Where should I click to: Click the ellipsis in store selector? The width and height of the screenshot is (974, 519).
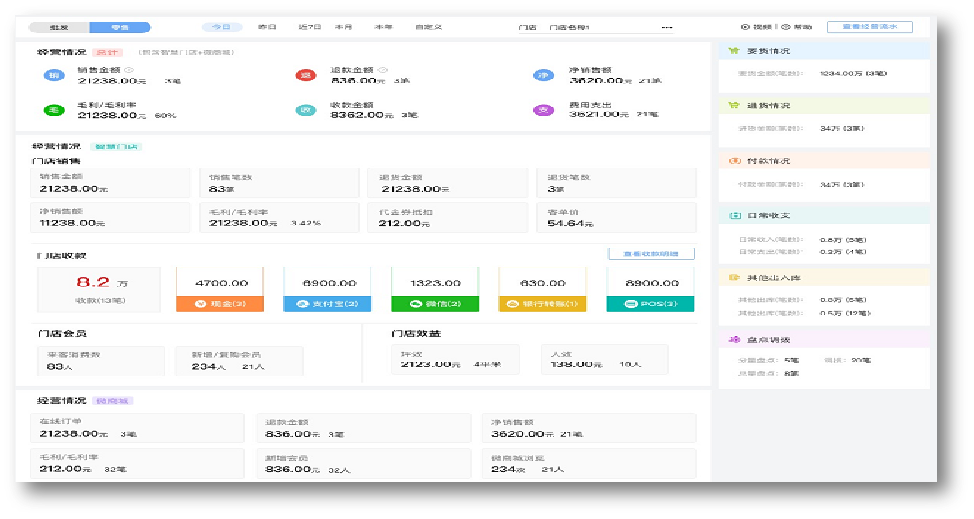click(667, 27)
